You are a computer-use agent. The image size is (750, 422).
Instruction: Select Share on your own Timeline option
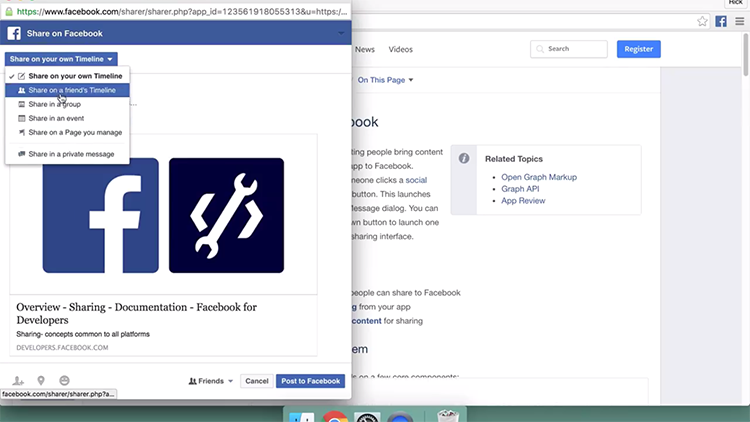click(x=67, y=76)
